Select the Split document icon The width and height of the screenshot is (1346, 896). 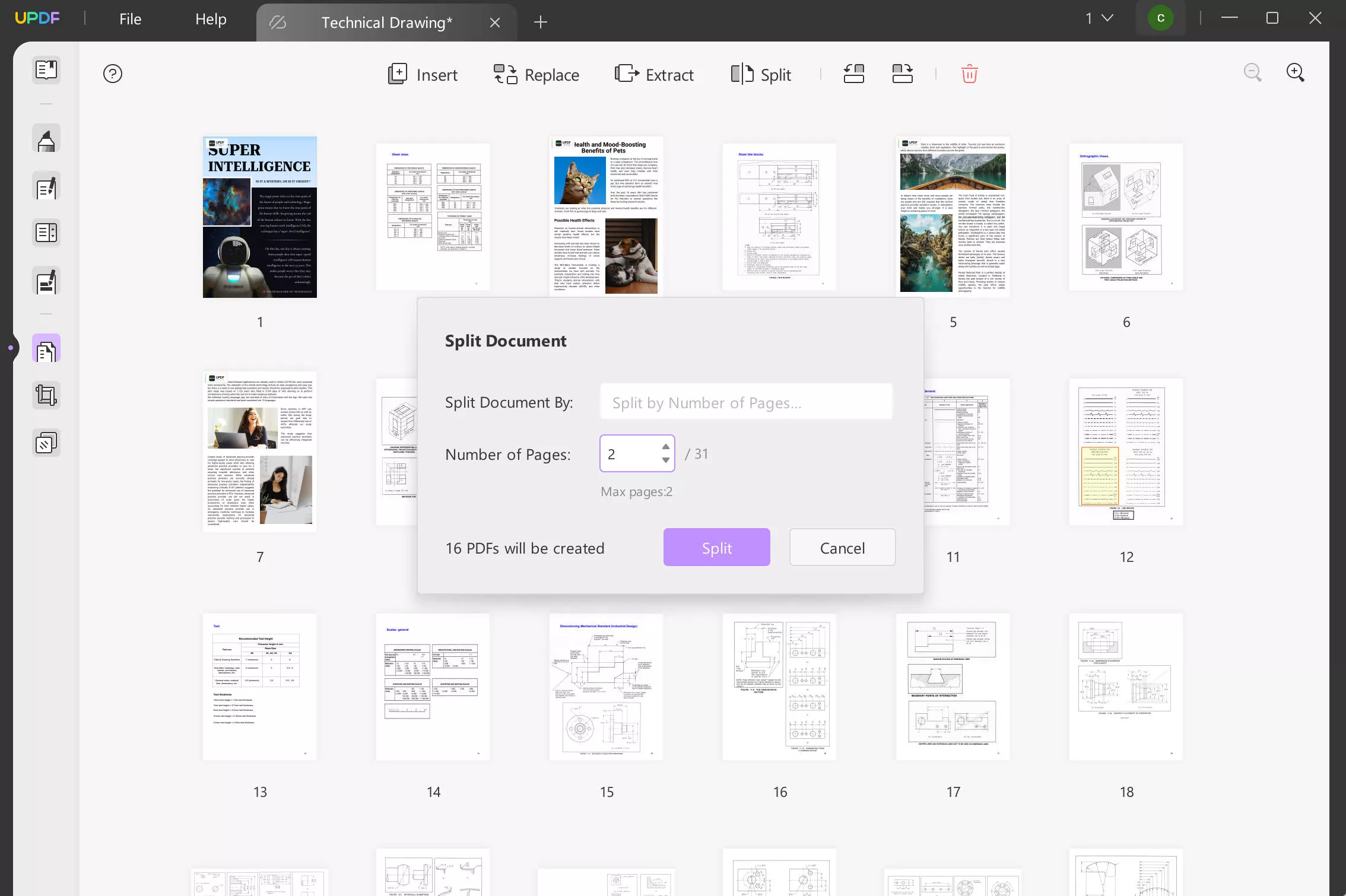pos(761,73)
